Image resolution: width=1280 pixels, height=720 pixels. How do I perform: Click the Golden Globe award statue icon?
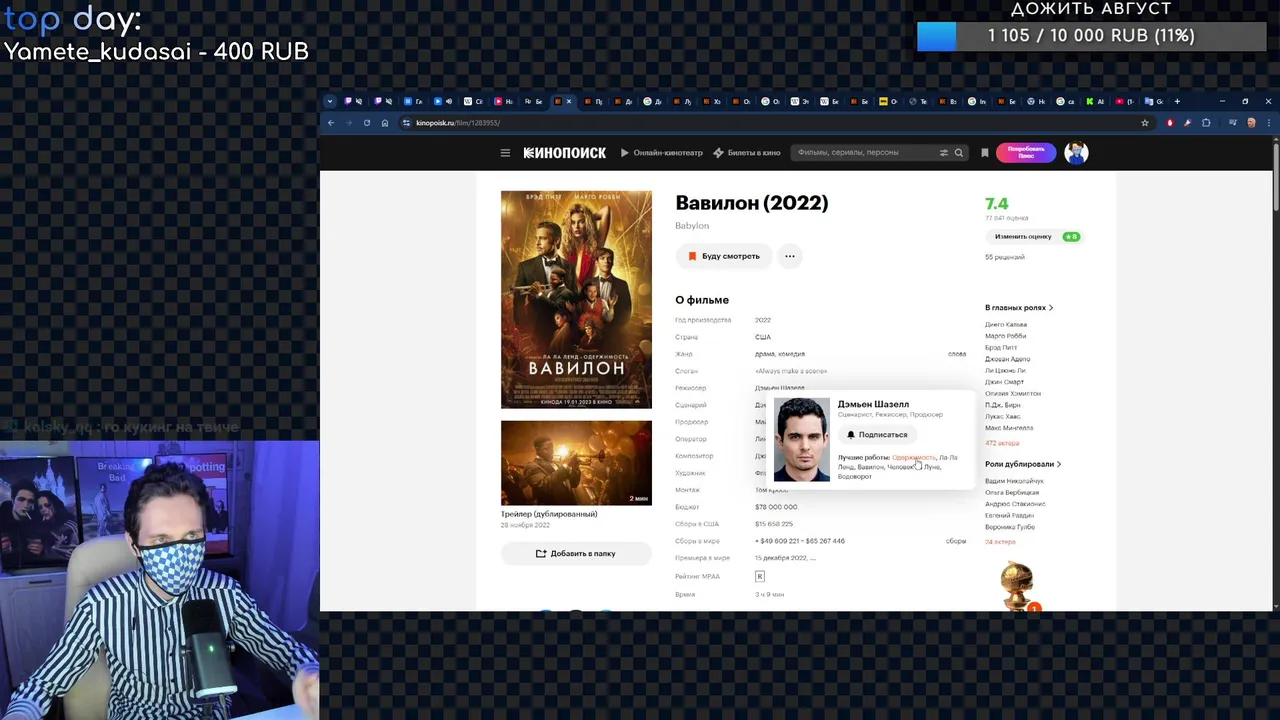tap(1018, 586)
